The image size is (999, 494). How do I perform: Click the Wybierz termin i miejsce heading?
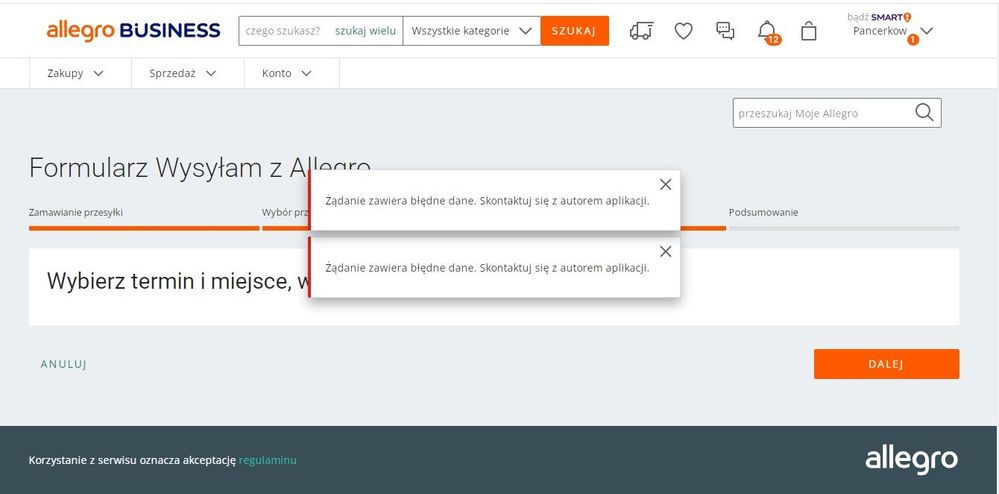pyautogui.click(x=178, y=281)
